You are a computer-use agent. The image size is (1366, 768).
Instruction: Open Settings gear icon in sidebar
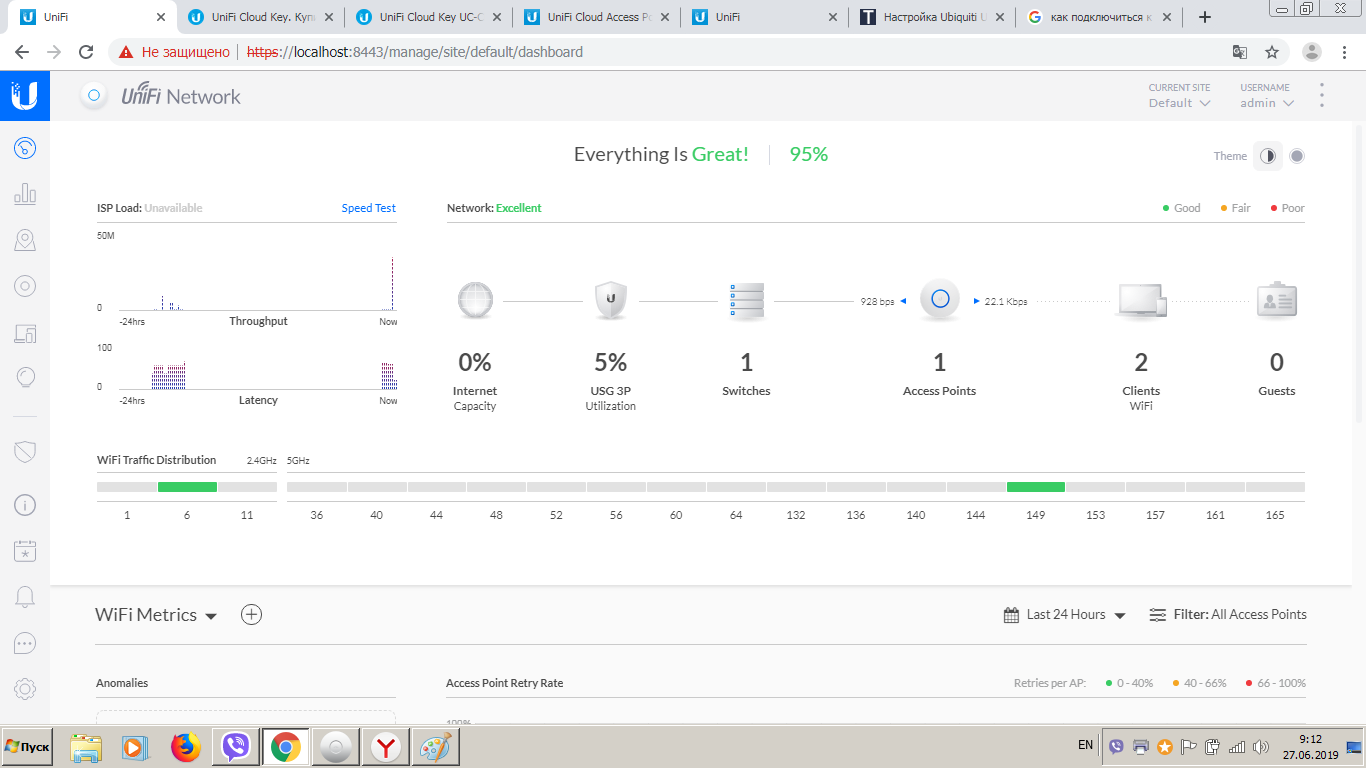click(x=25, y=689)
